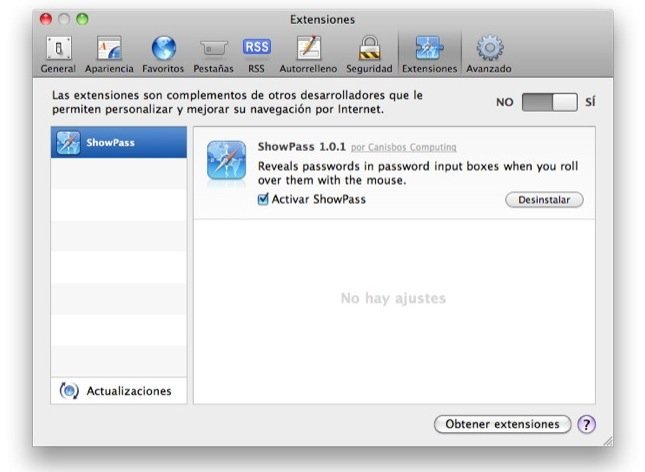Open the General preferences pane
Image resolution: width=645 pixels, height=472 pixels.
[x=58, y=55]
